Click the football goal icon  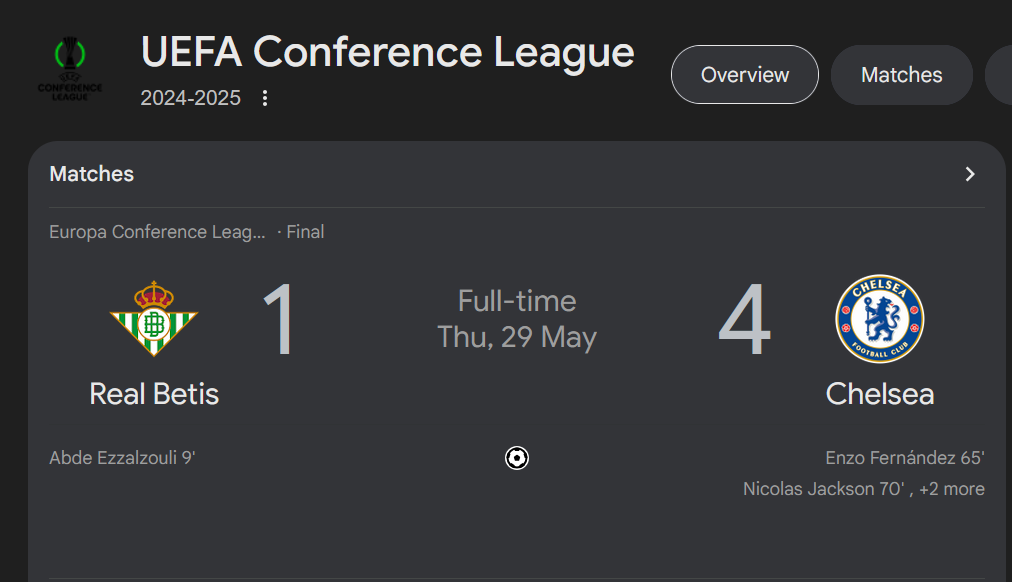[x=516, y=458]
